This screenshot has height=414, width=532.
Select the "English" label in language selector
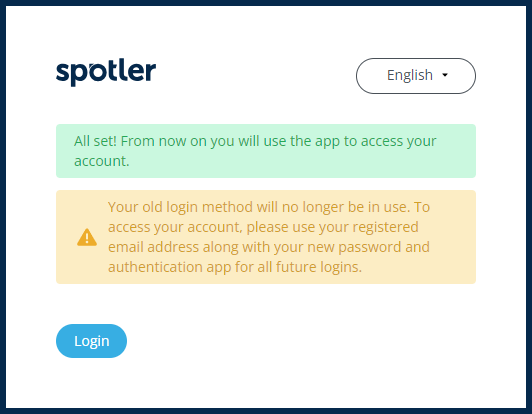pyautogui.click(x=410, y=75)
